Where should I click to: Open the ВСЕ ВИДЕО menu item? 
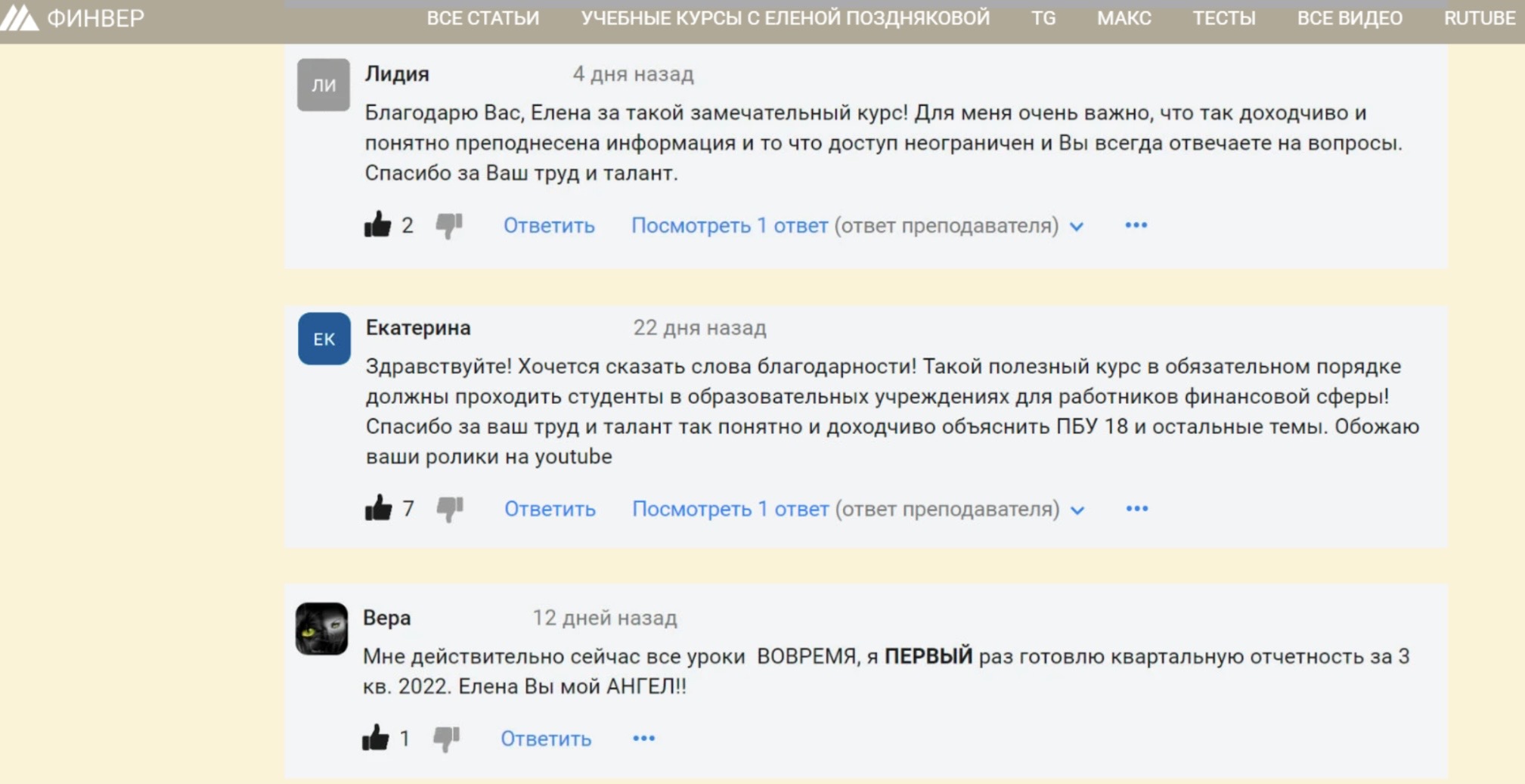point(1350,18)
